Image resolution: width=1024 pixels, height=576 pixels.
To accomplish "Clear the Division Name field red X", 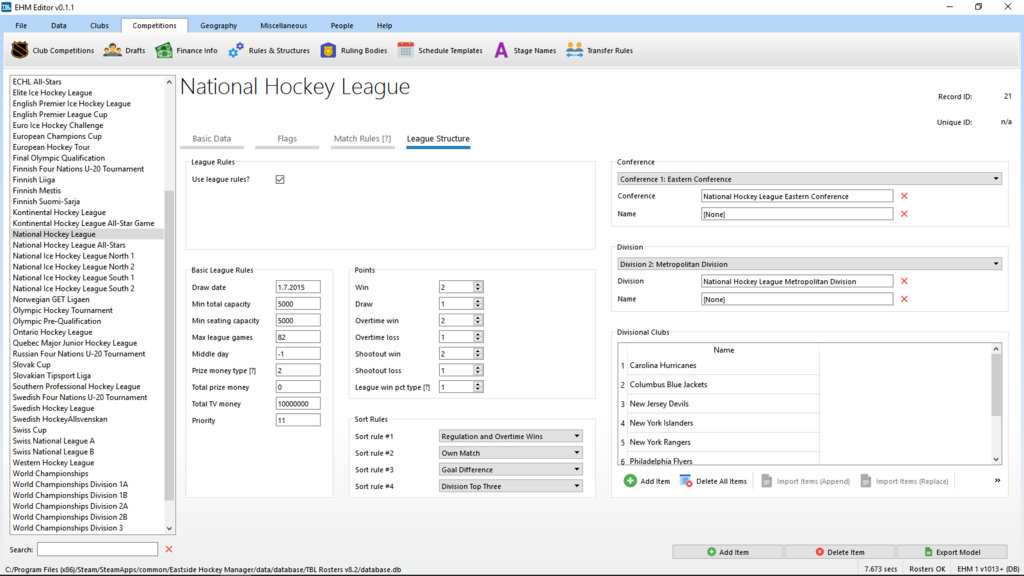I will [x=904, y=299].
